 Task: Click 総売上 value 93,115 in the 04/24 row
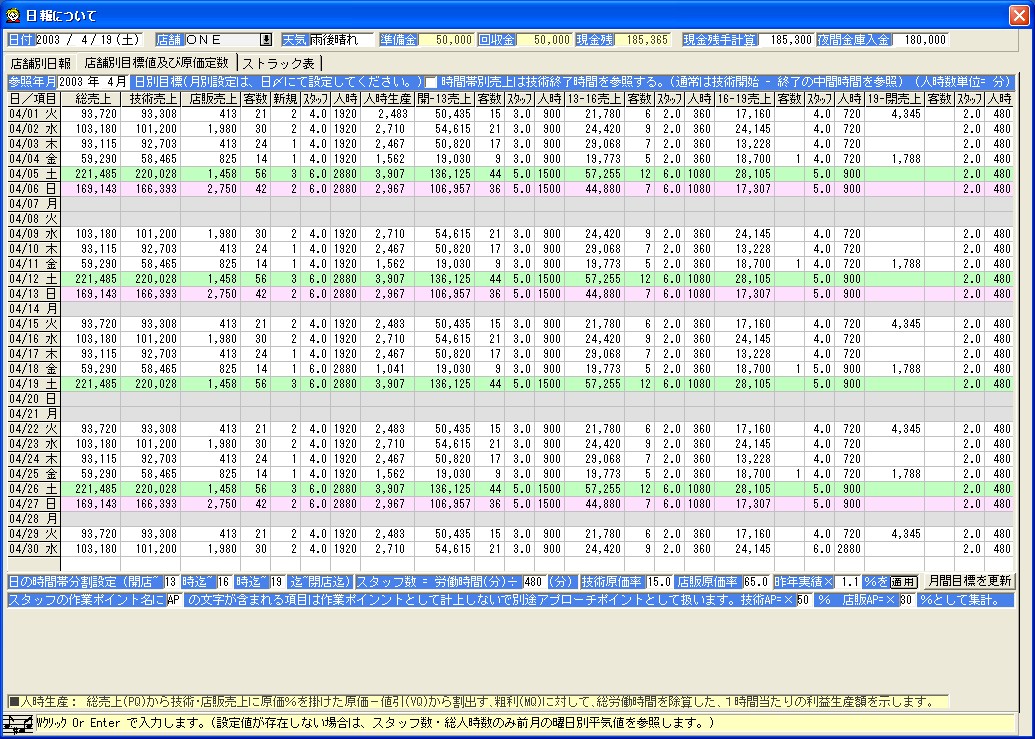pos(90,459)
